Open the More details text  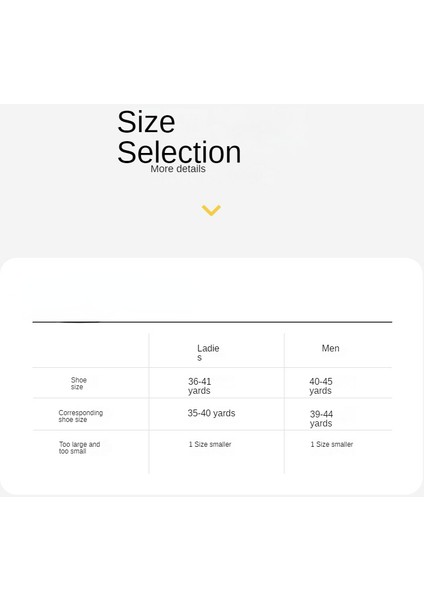(x=178, y=169)
